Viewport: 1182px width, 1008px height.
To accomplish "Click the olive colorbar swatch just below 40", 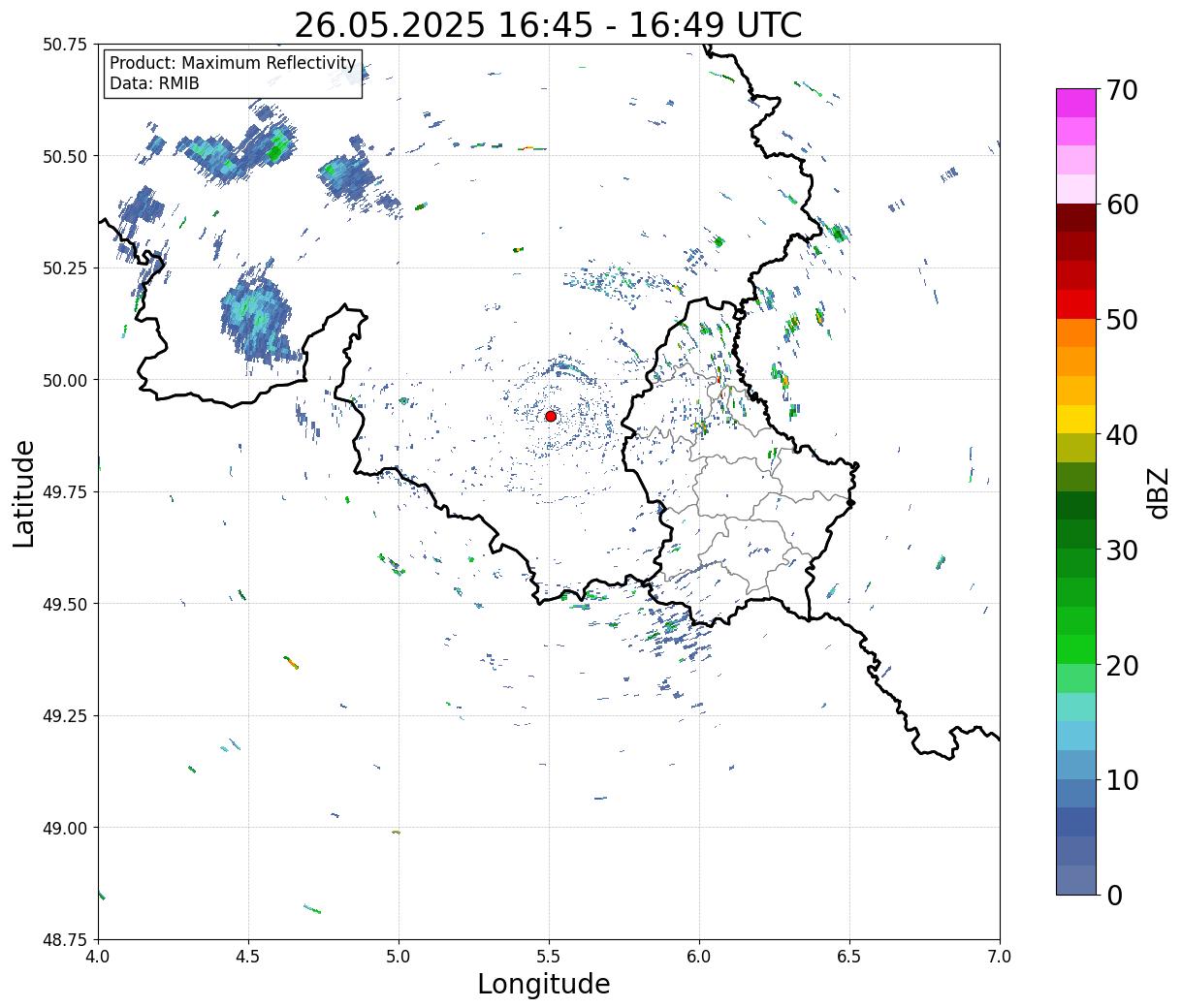I will (1076, 449).
